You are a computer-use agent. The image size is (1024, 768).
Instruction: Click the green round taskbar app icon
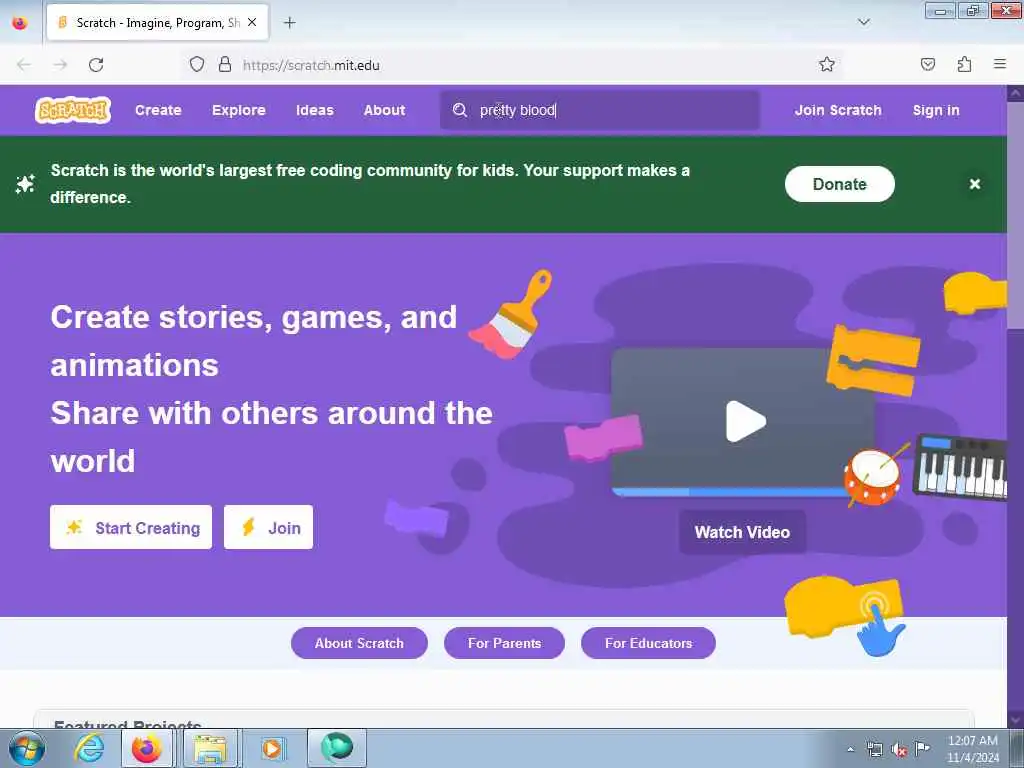337,747
